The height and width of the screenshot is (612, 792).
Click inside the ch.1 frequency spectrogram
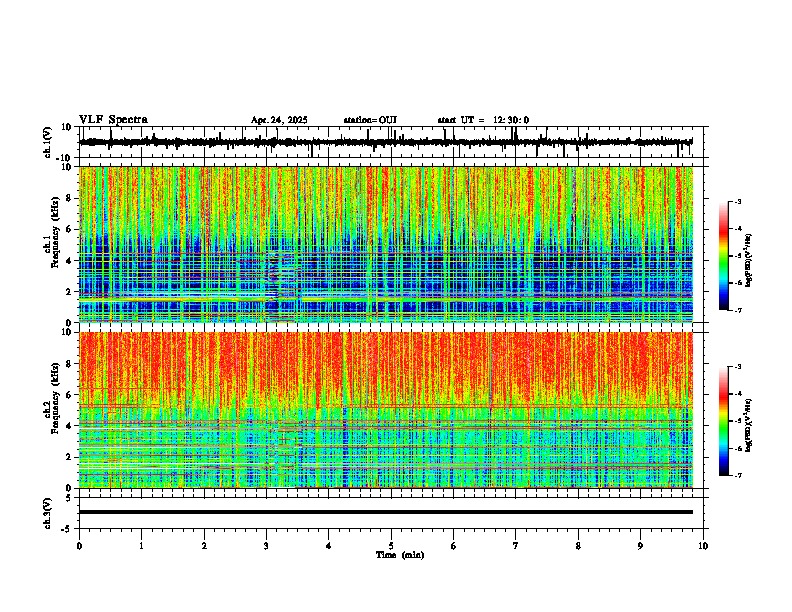[386, 244]
